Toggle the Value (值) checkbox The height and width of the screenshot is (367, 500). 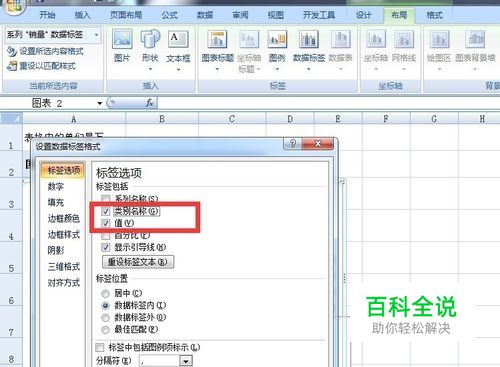105,223
